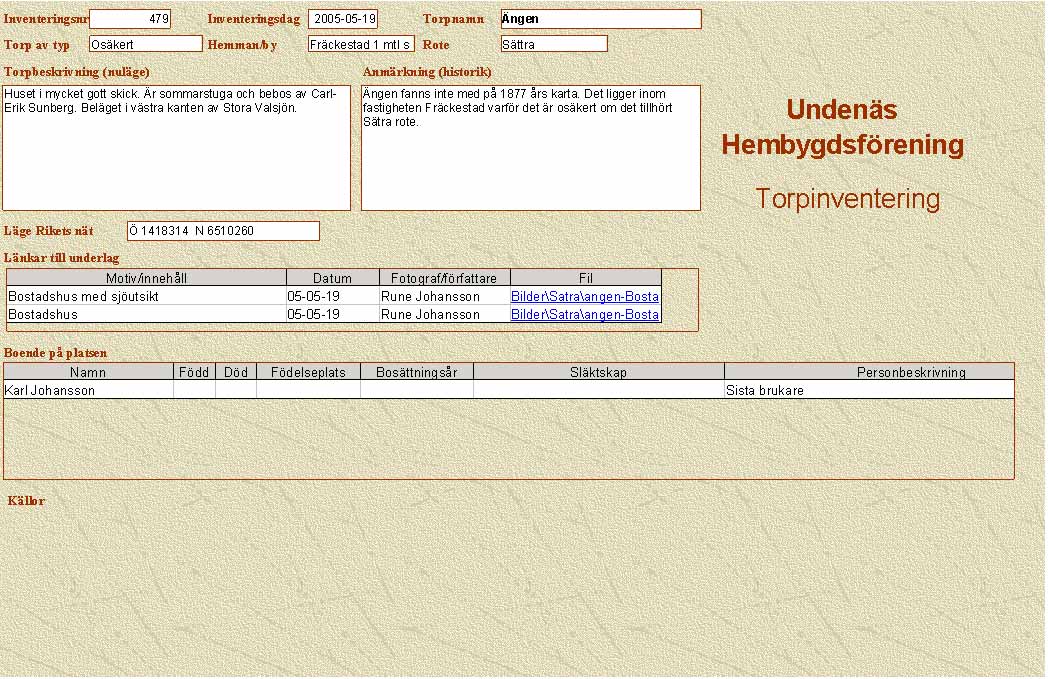The image size is (1048, 679).
Task: Click the Fil column header
Action: point(586,278)
